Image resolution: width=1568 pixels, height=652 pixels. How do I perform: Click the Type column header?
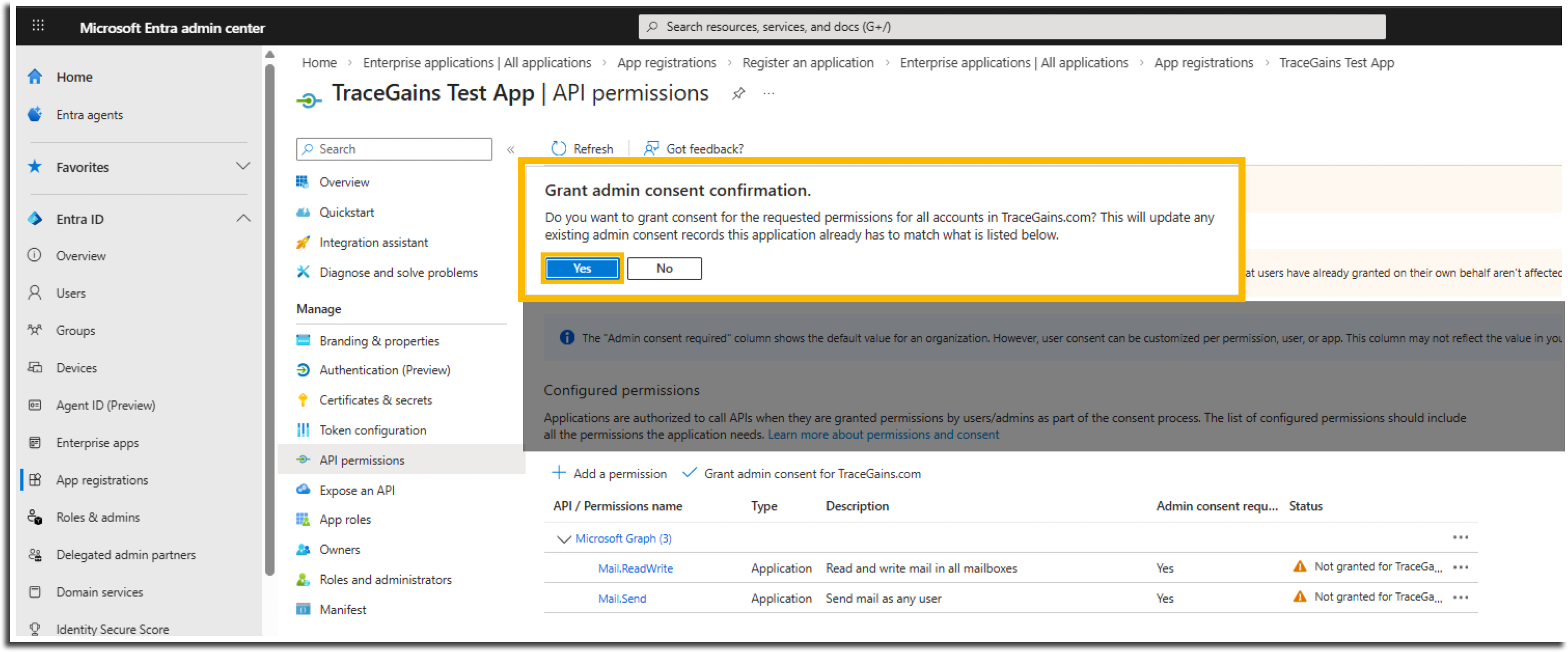[x=764, y=506]
